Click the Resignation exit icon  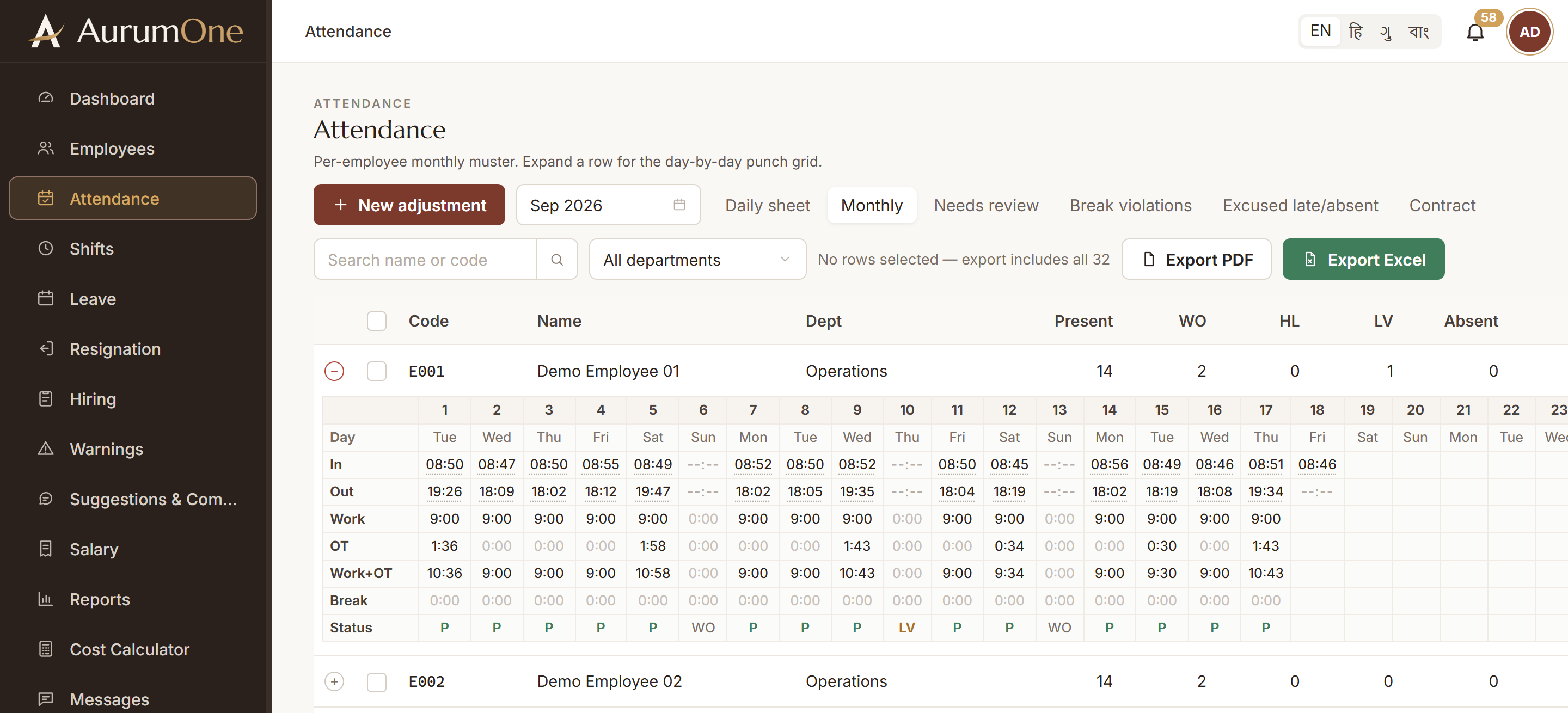(46, 348)
